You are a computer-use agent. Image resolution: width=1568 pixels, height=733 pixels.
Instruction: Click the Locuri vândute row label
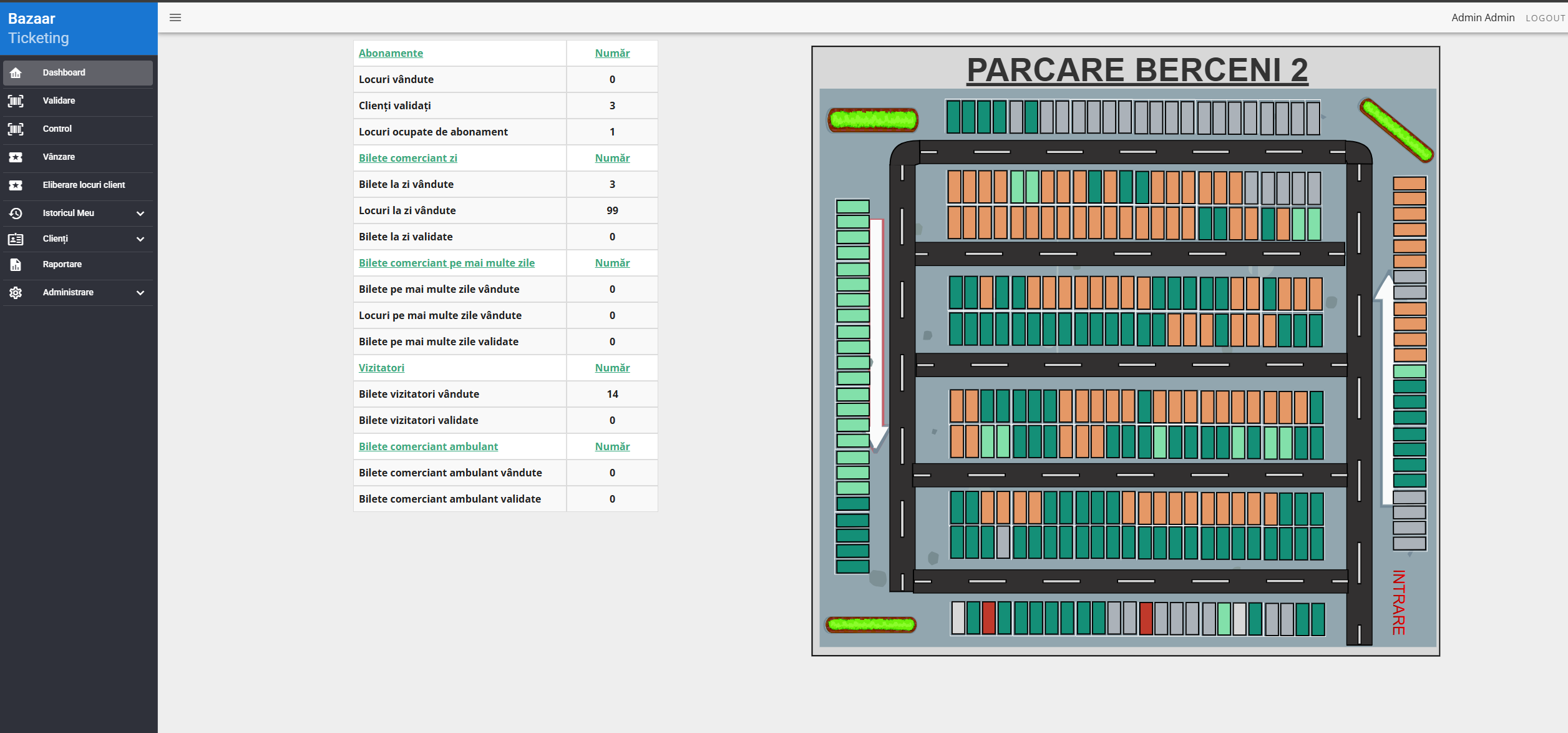click(396, 79)
